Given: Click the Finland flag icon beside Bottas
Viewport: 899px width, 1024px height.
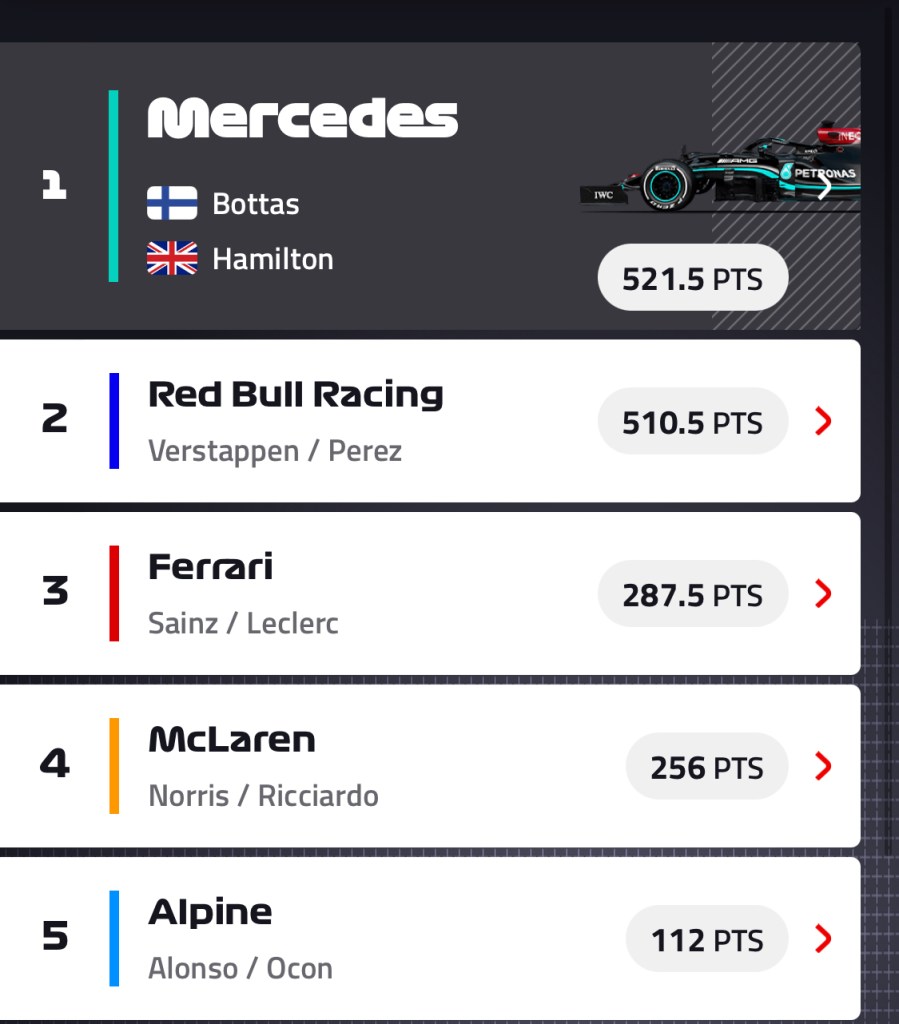Looking at the screenshot, I should pyautogui.click(x=172, y=203).
